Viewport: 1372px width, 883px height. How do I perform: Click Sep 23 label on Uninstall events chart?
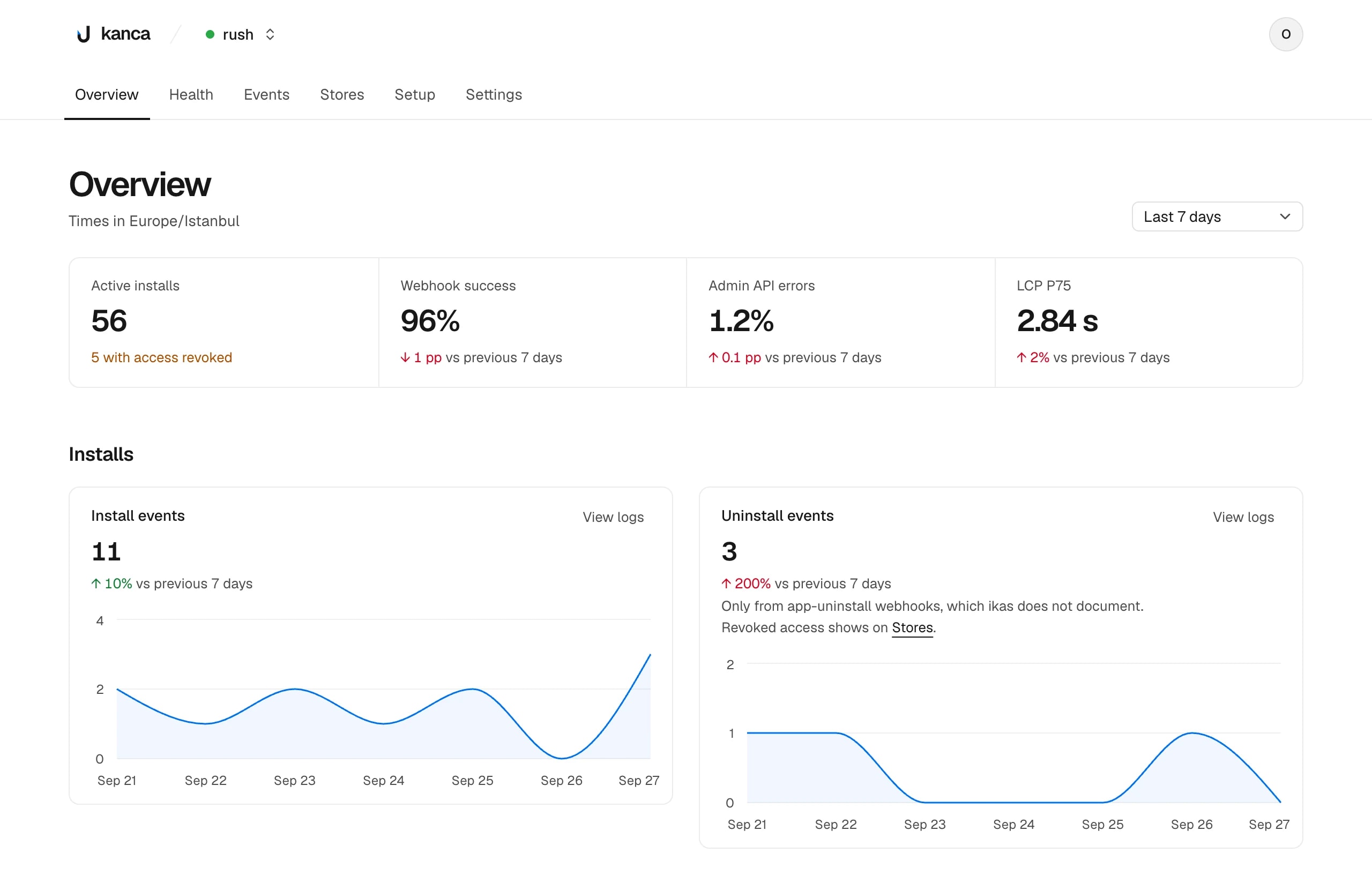[x=925, y=825]
